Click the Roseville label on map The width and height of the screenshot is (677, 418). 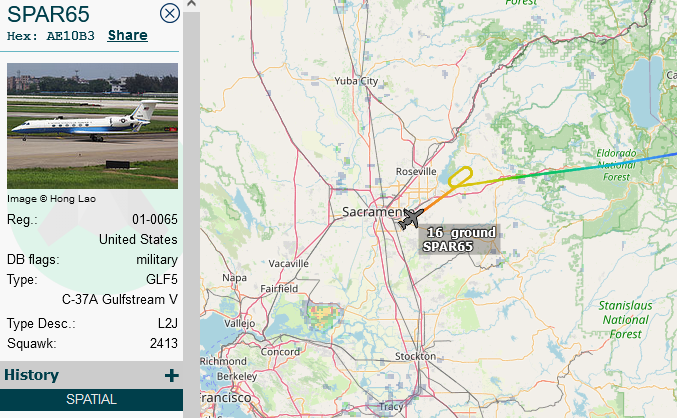pos(416,171)
